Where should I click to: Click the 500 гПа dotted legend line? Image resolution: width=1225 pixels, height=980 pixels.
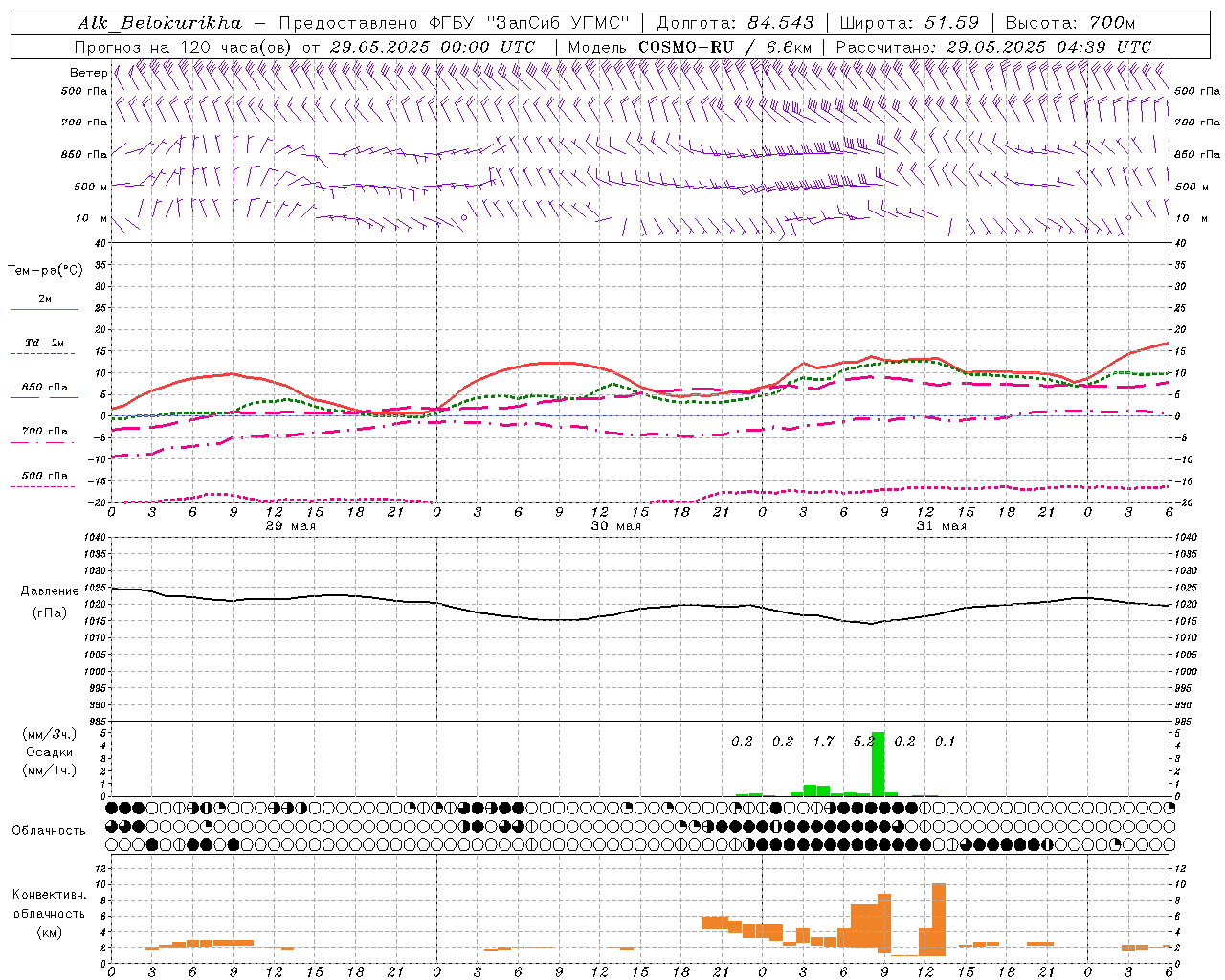pos(44,486)
